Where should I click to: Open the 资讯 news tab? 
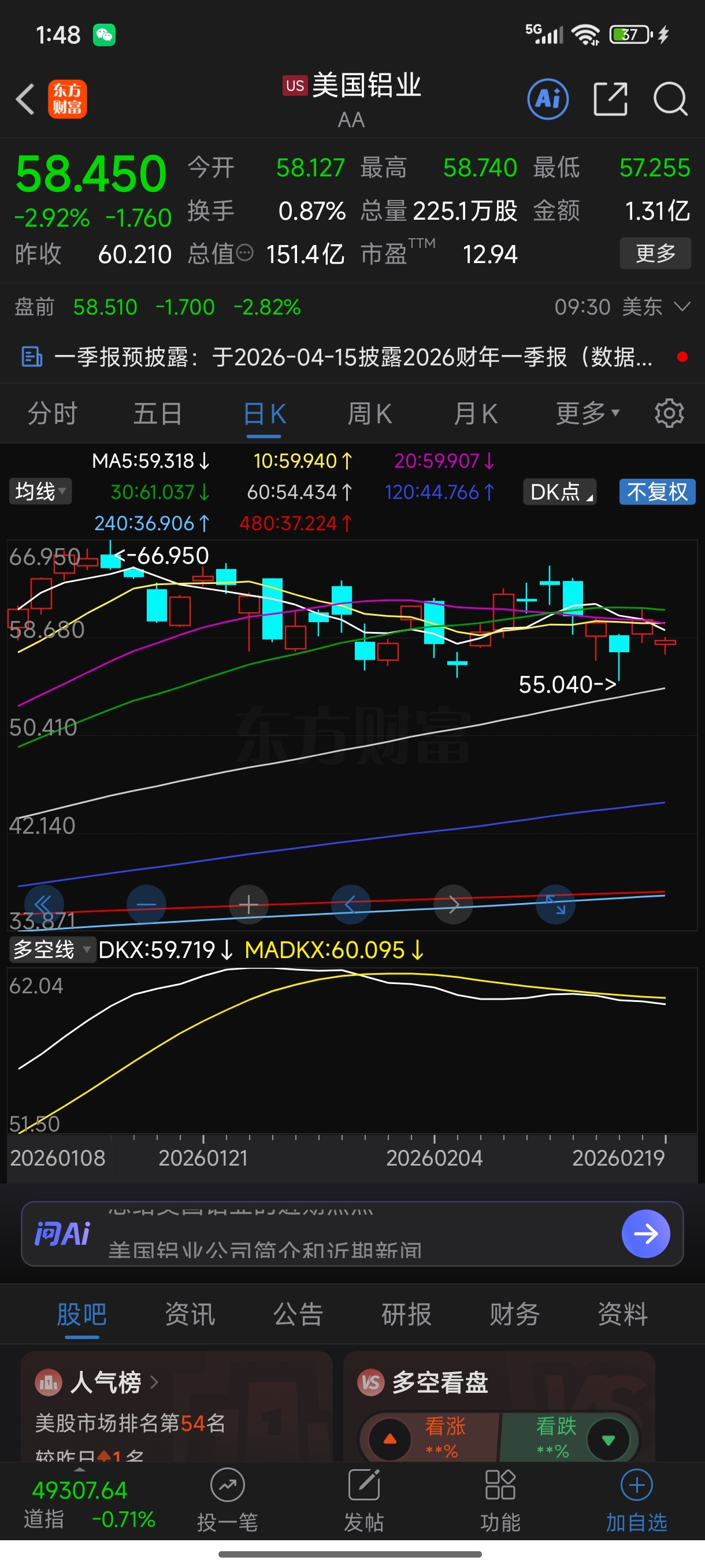pyautogui.click(x=190, y=1314)
